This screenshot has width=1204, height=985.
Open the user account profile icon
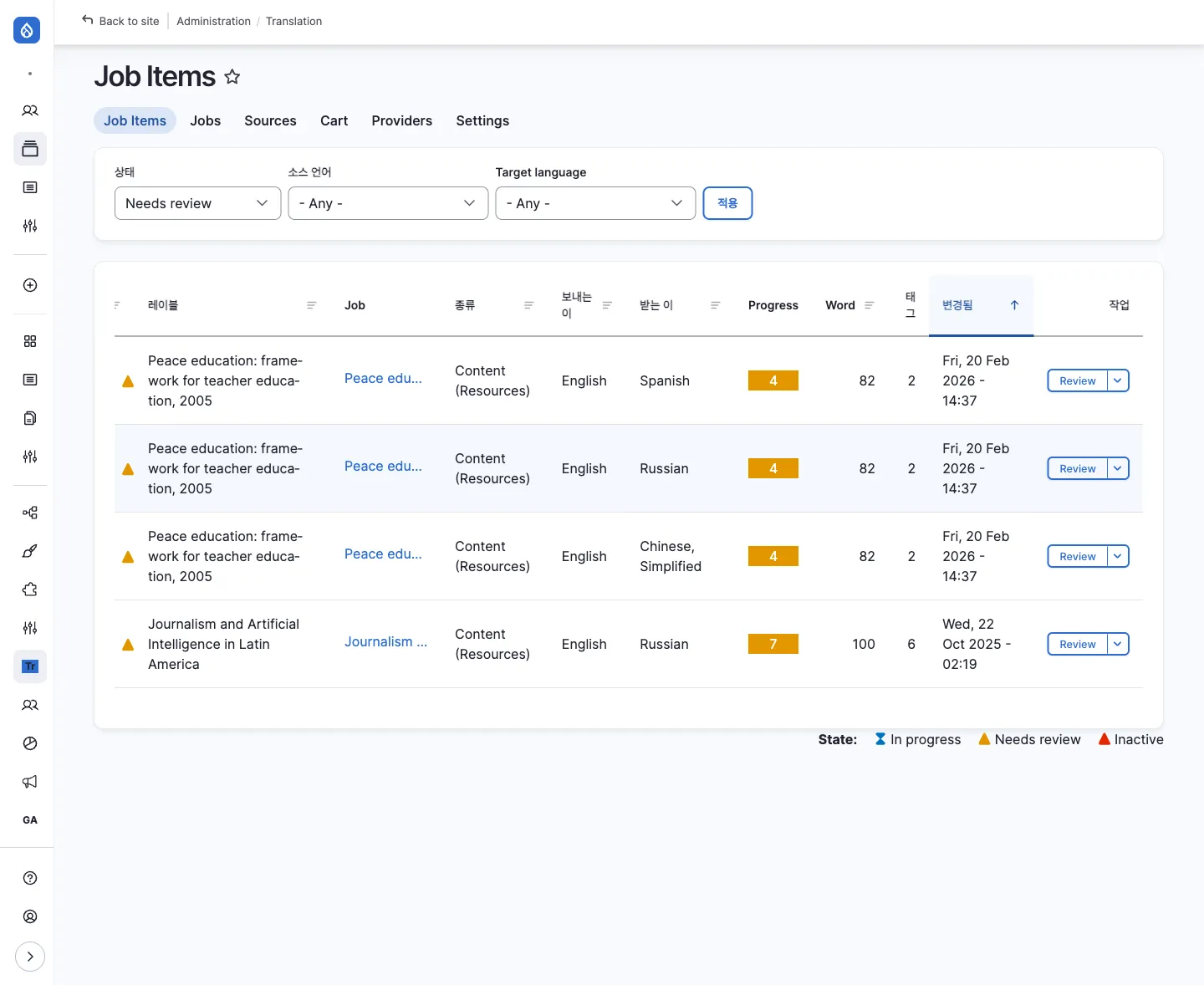pos(30,916)
